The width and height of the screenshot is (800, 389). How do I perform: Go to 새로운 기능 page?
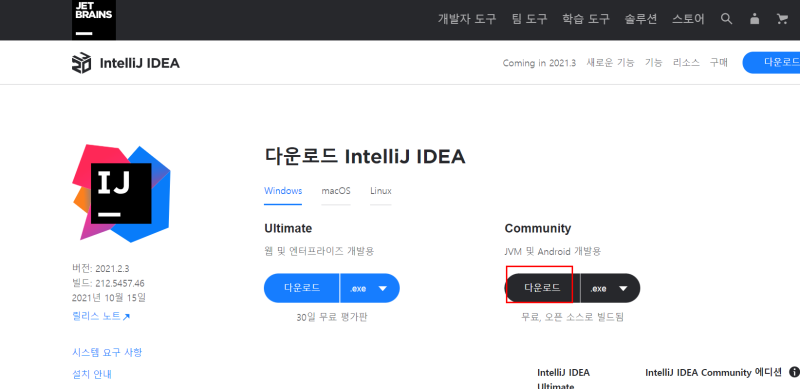(610, 63)
